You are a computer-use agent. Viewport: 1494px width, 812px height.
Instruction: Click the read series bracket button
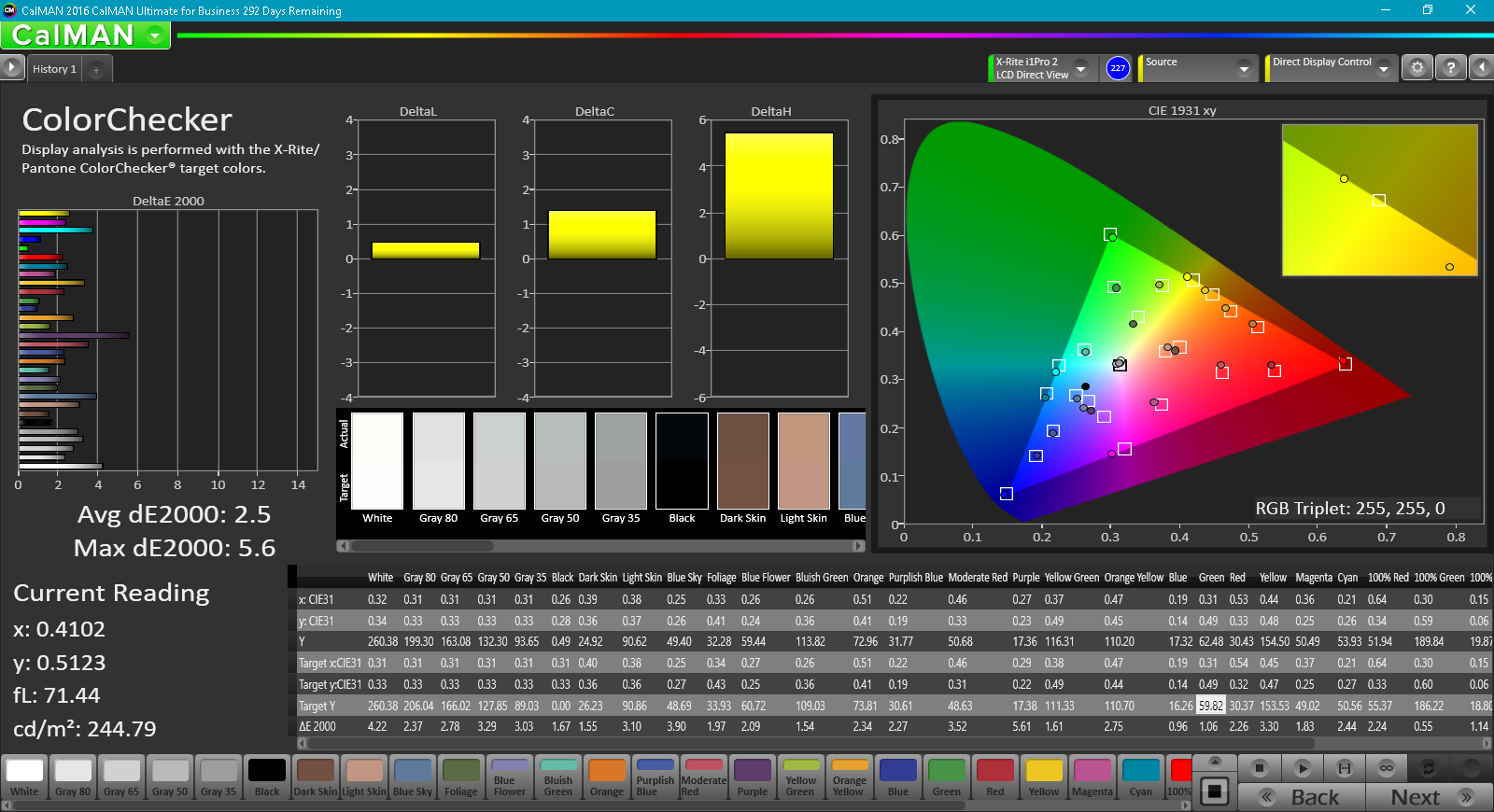[x=1345, y=768]
